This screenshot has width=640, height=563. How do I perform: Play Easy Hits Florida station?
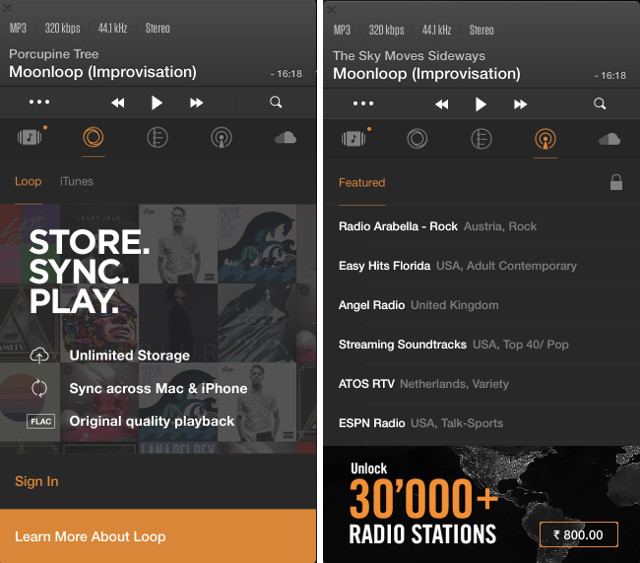(x=482, y=266)
